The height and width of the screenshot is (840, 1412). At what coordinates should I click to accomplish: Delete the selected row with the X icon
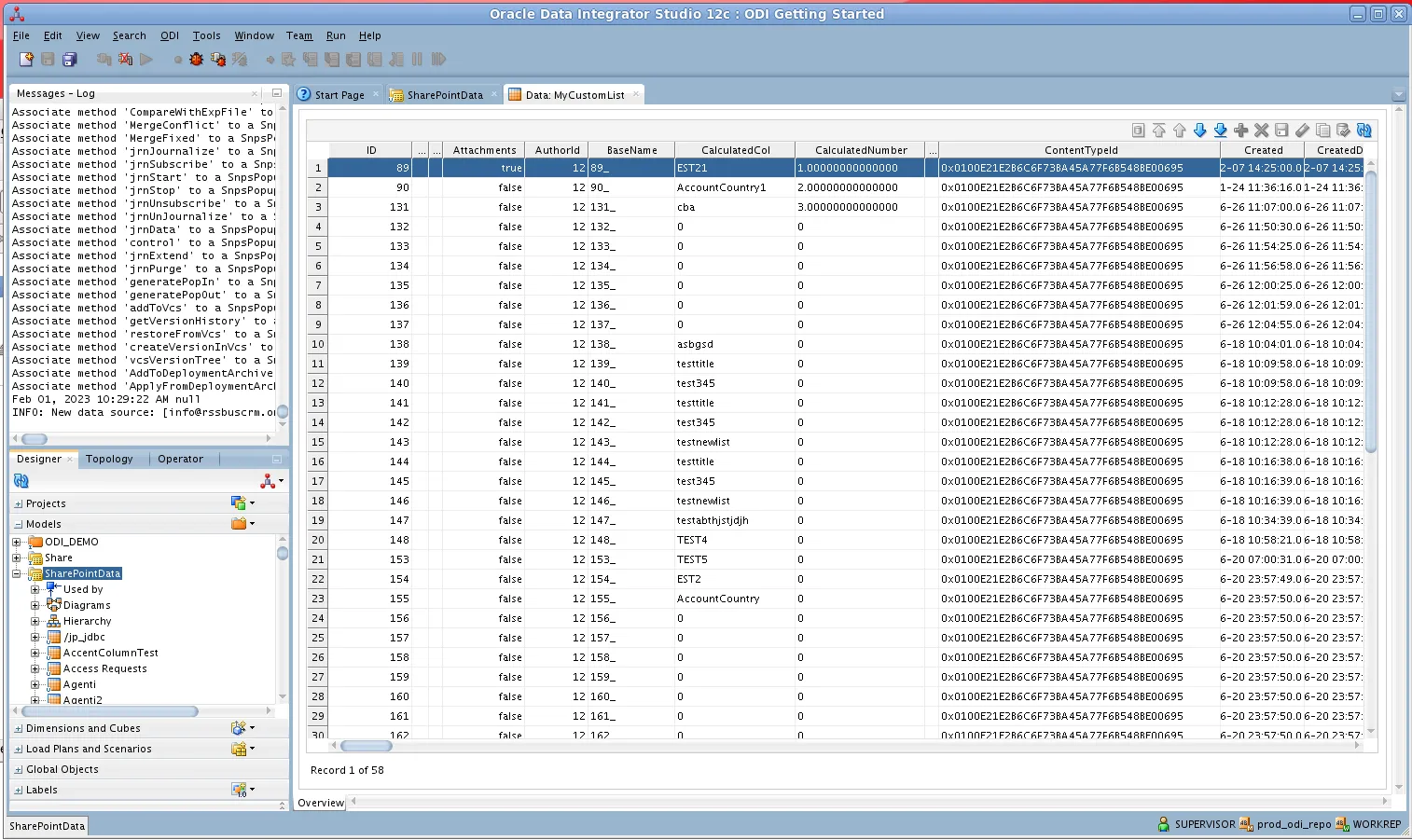(x=1262, y=131)
